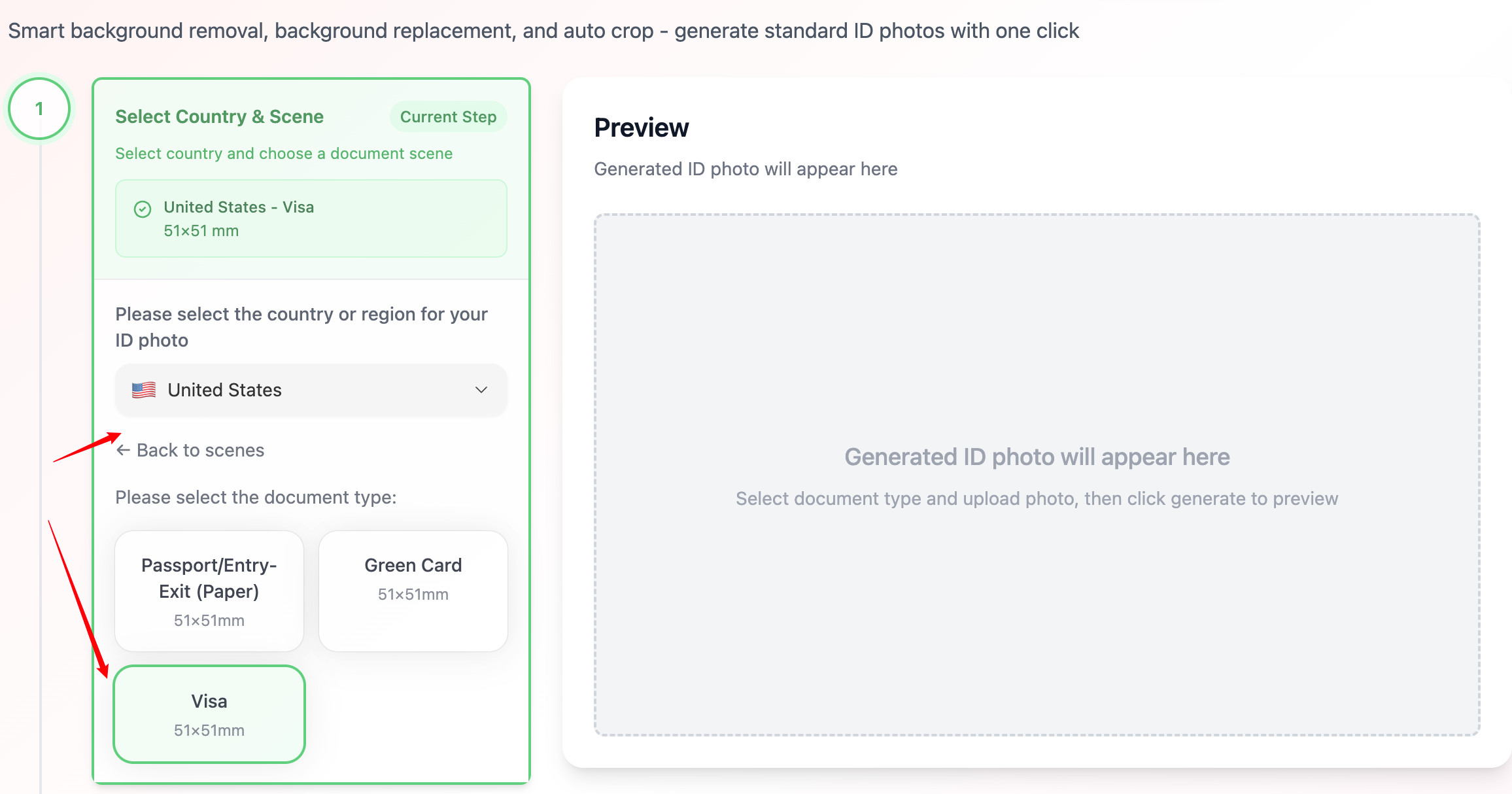The image size is (1512, 794).
Task: Select the Passport/Entry-Exit (Paper) document type
Action: click(x=209, y=590)
